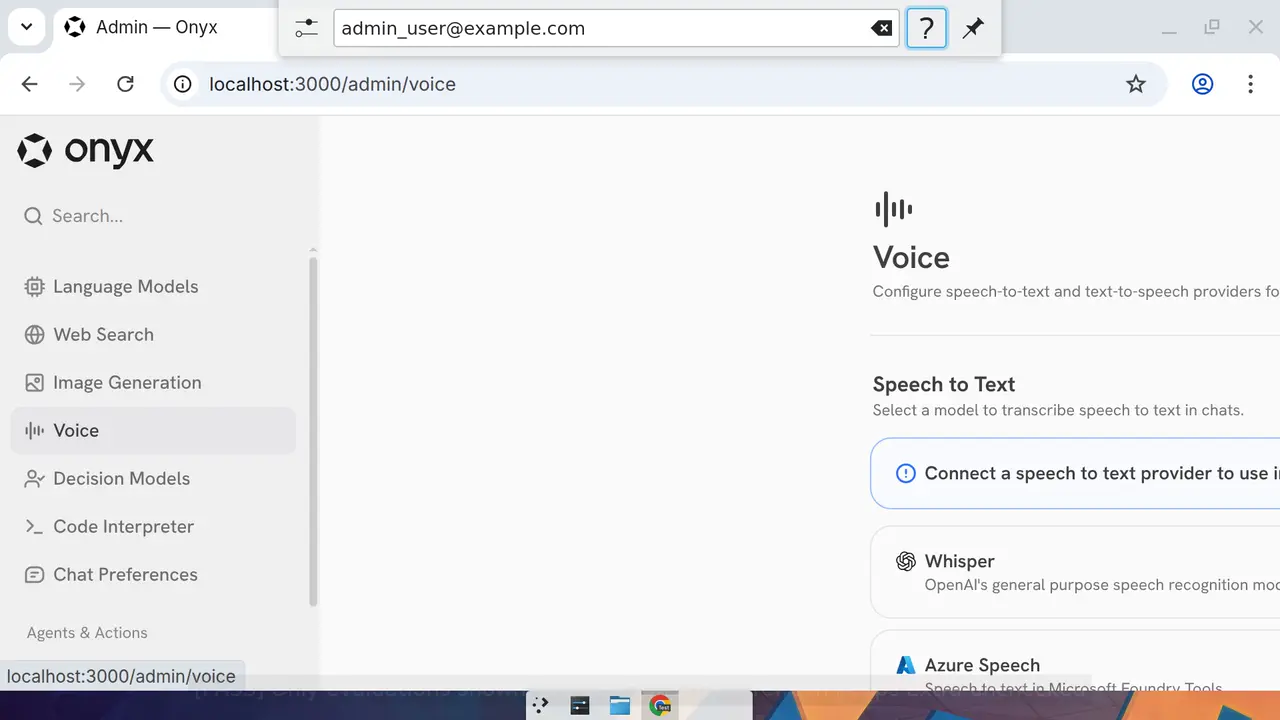Open the Chrome three-dot menu
Viewport: 1280px width, 720px height.
click(1250, 84)
